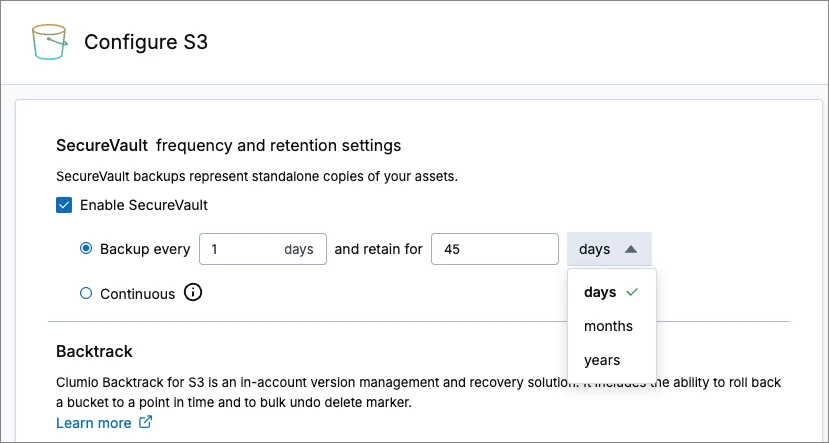This screenshot has height=443, width=829.
Task: Uncheck the Enable SecureVault checkbox
Action: (64, 205)
